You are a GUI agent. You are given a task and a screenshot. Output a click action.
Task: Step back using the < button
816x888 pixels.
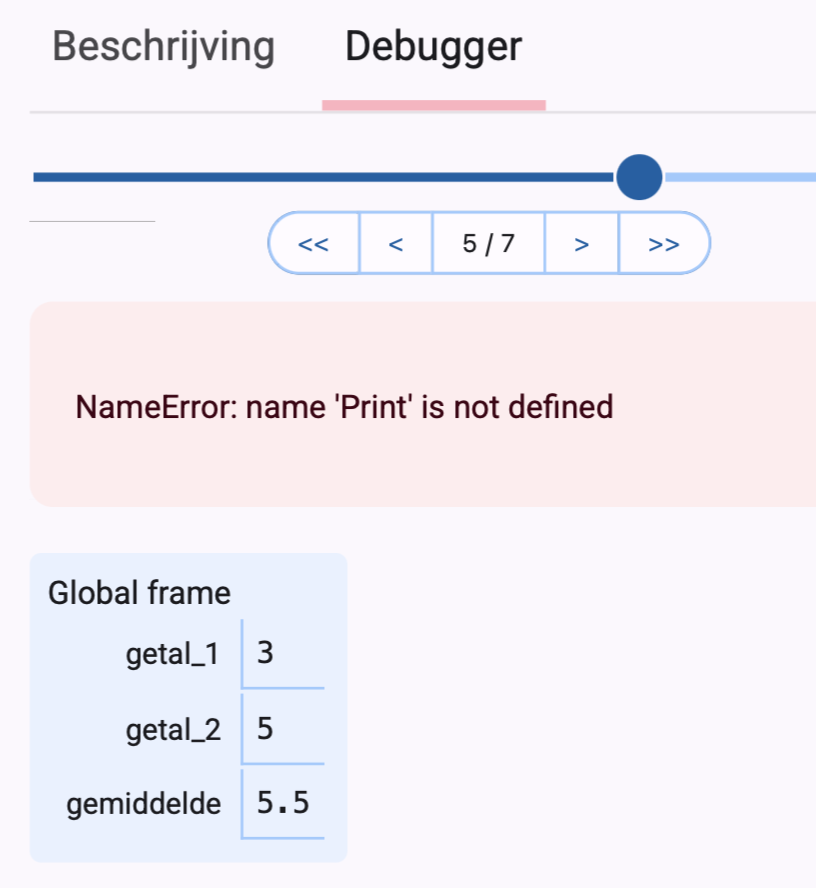pyautogui.click(x=395, y=243)
